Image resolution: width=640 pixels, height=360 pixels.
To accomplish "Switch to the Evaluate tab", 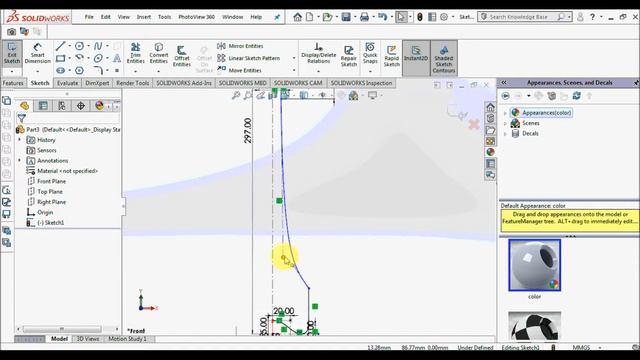I will click(67, 83).
